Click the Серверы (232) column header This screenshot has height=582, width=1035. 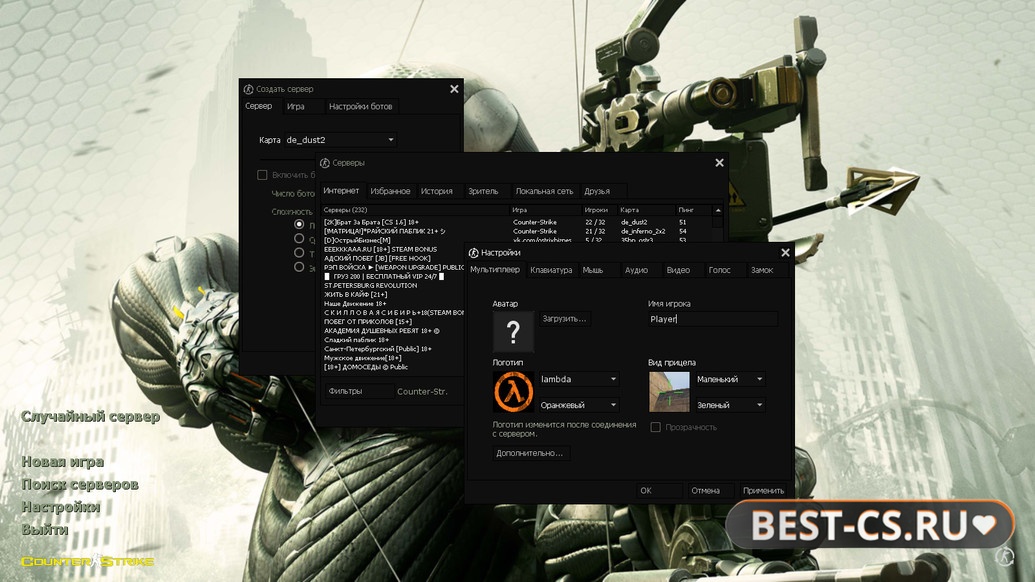point(415,210)
